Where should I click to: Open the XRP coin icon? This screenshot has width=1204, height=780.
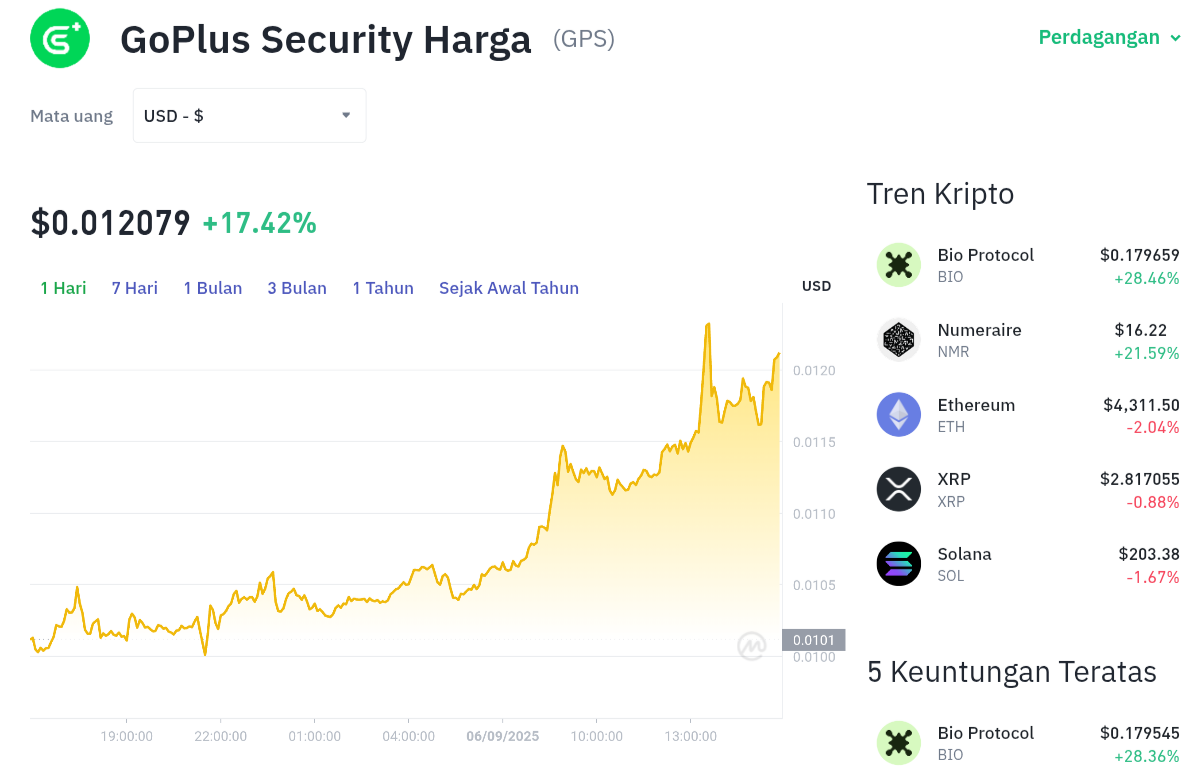[899, 489]
